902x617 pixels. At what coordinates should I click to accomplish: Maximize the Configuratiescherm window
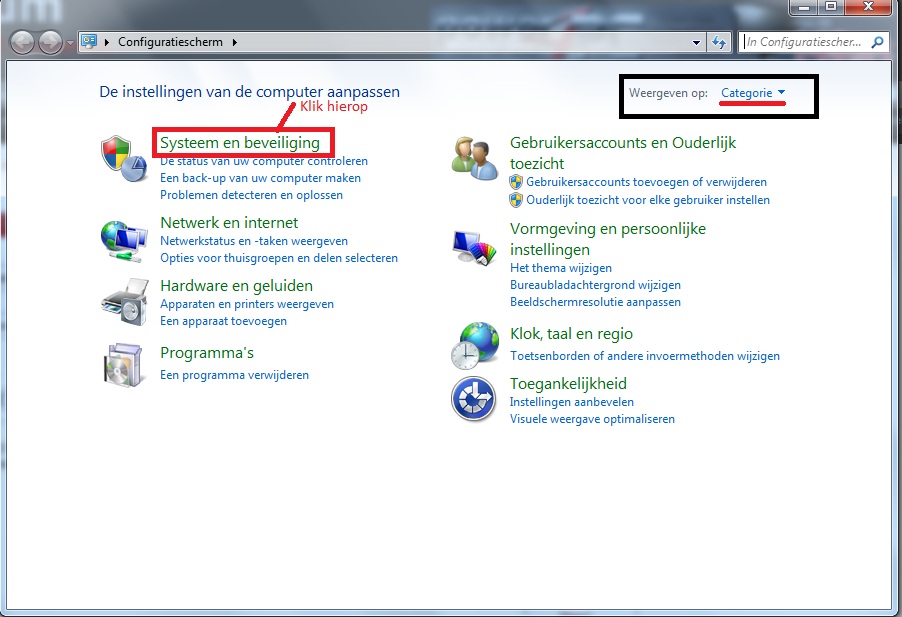(x=831, y=7)
